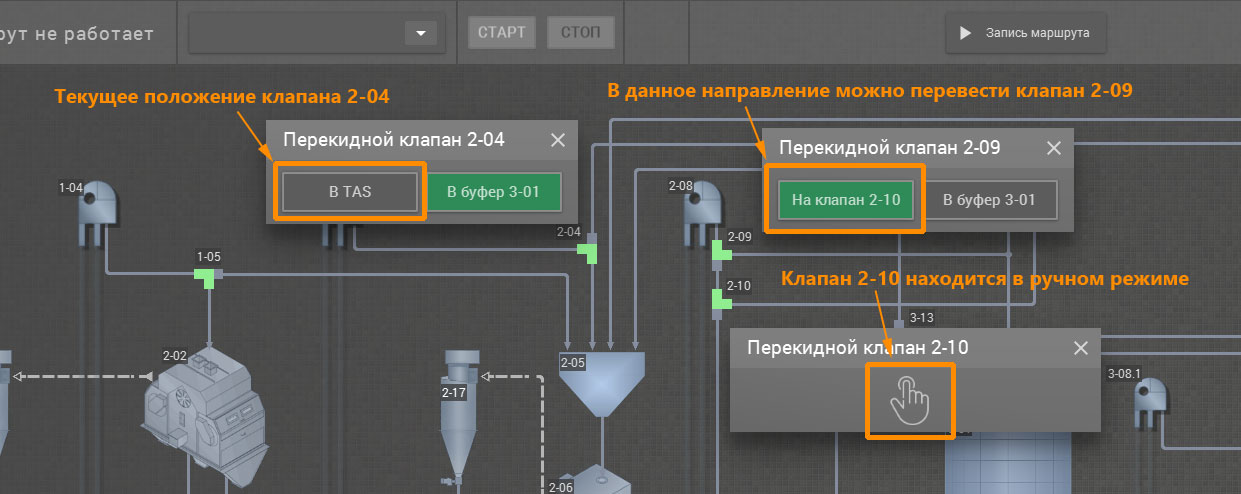Switch valve 2-04 to the 'В TAS' position
1241x494 pixels.
click(349, 192)
